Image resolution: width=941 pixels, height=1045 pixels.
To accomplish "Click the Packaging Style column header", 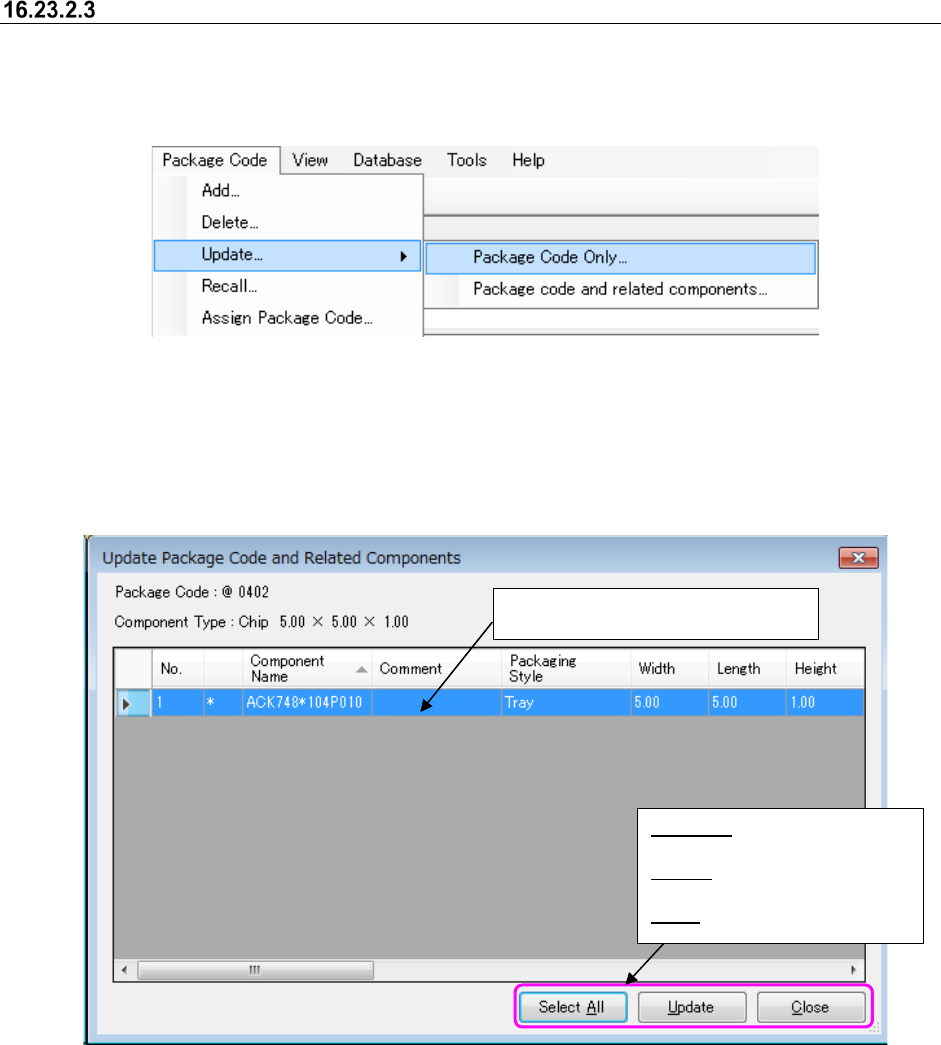I will point(565,668).
